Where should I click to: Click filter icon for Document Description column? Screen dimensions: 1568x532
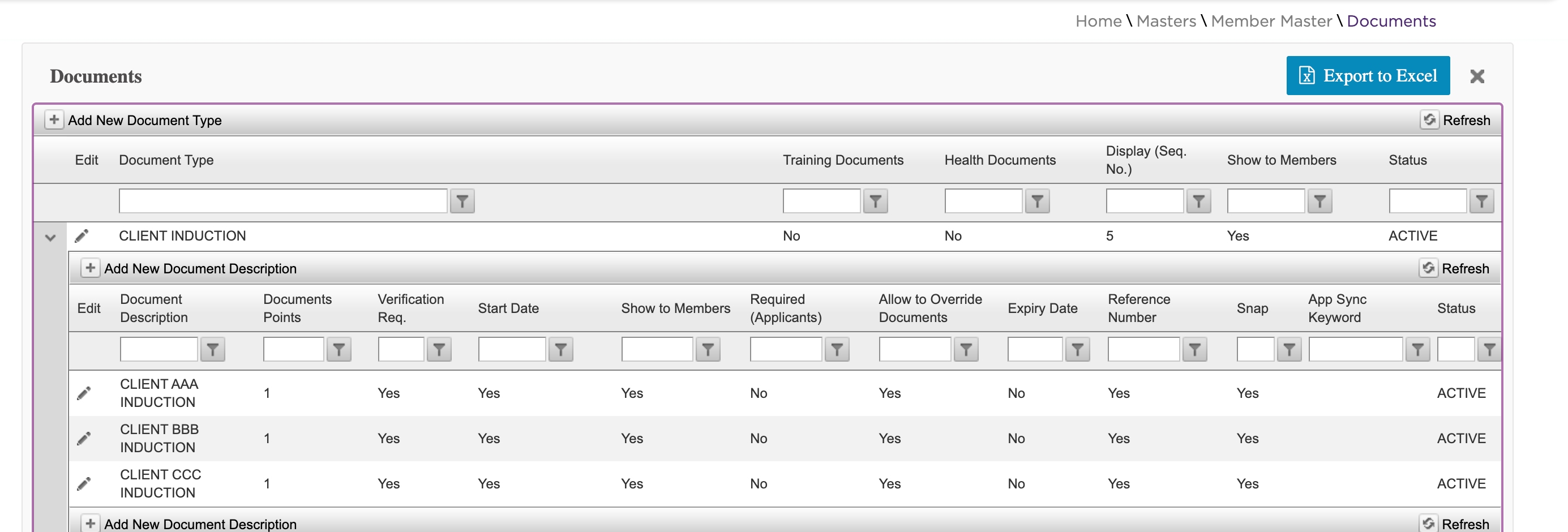pos(212,349)
